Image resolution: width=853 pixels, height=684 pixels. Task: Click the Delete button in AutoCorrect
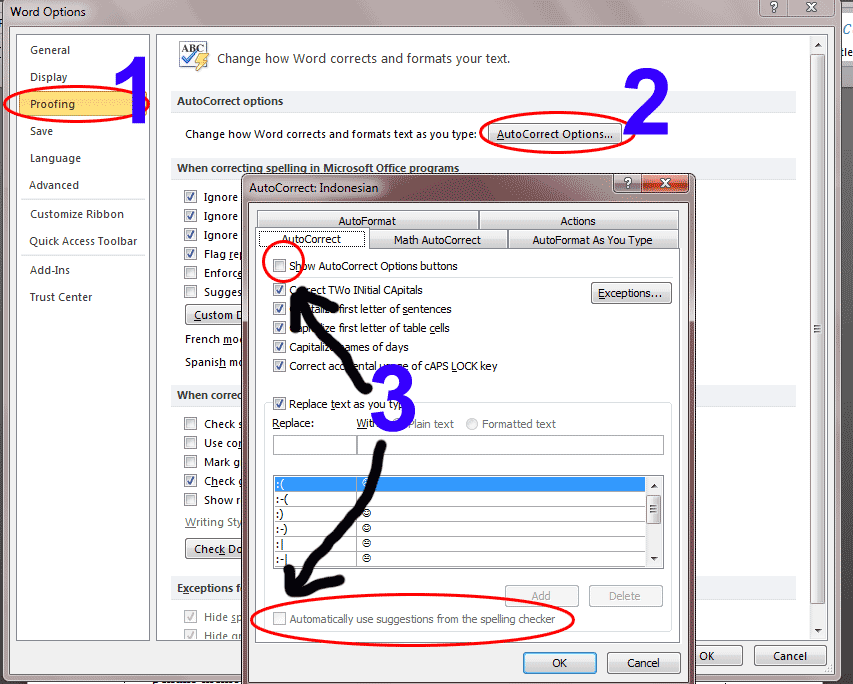[625, 596]
